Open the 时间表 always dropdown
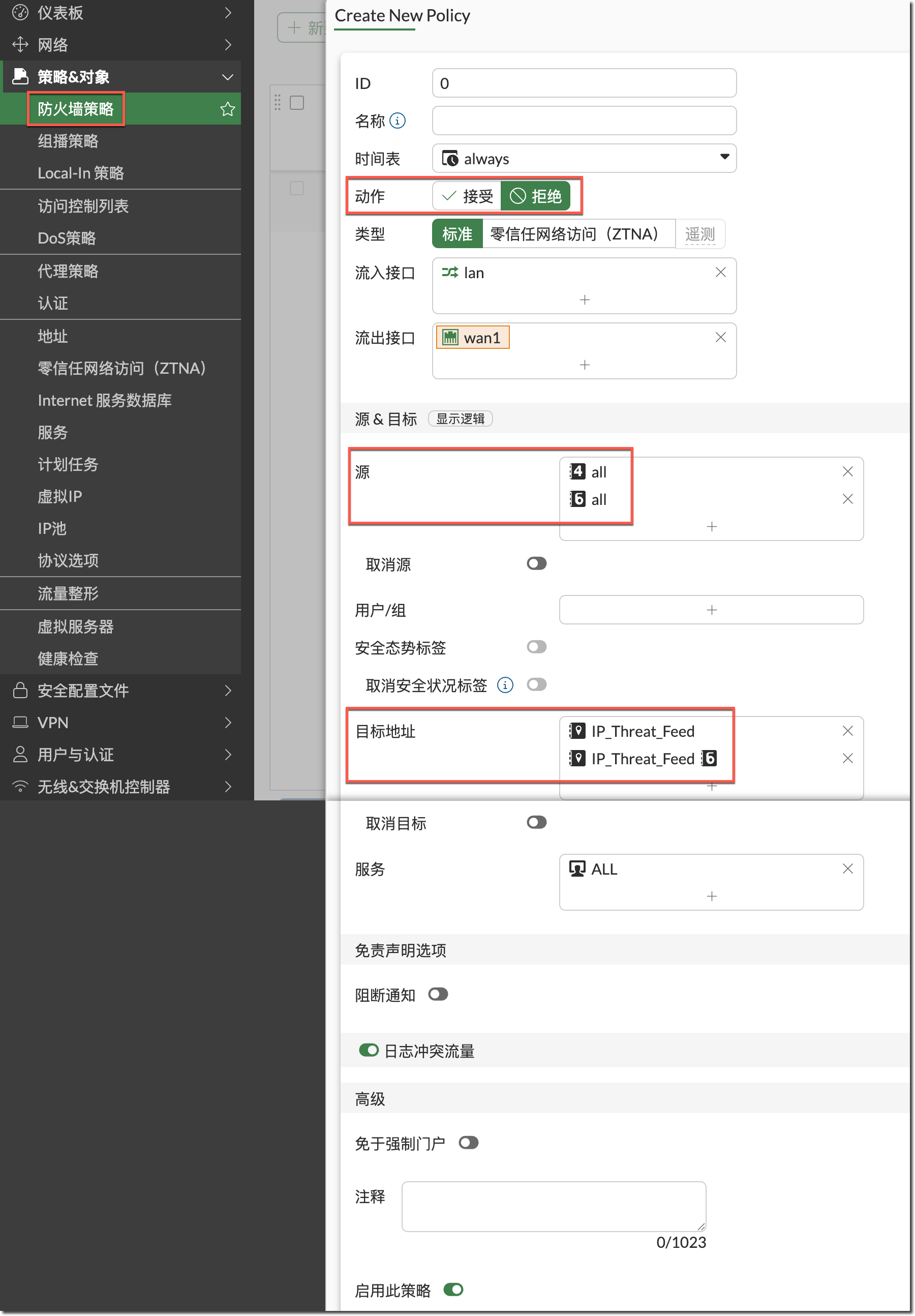Screen dimensions: 915x1316 584,158
